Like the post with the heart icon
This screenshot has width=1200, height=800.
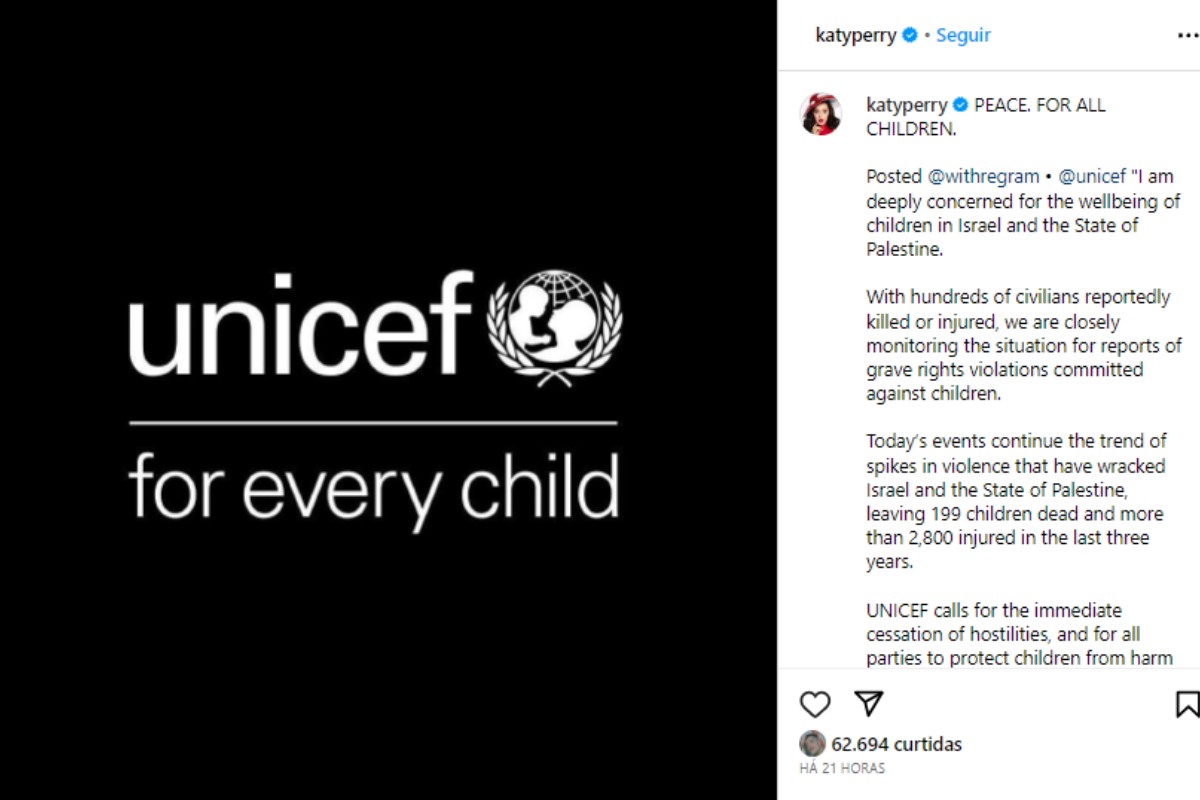pyautogui.click(x=814, y=704)
